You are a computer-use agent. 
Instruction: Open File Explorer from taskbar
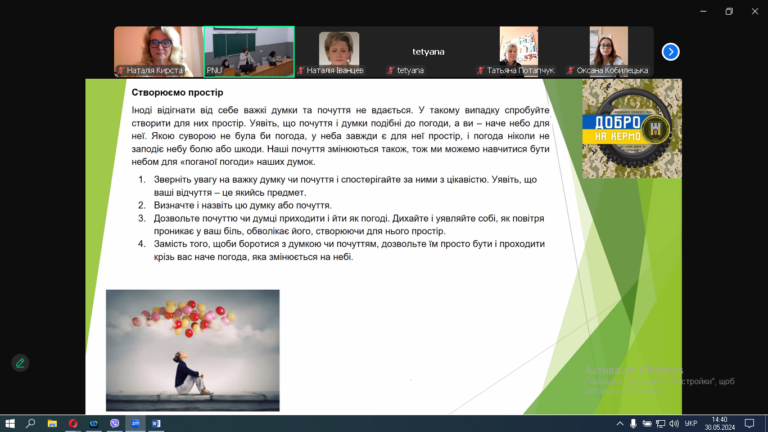click(52, 423)
